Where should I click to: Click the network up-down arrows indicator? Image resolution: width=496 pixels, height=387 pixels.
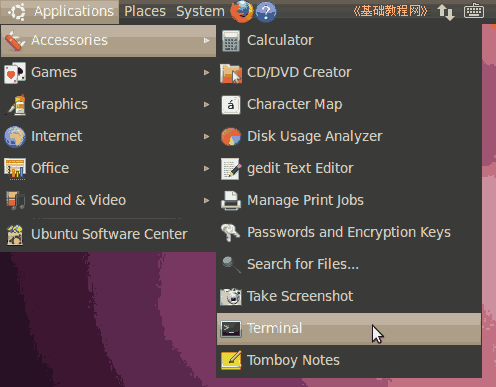pos(446,12)
